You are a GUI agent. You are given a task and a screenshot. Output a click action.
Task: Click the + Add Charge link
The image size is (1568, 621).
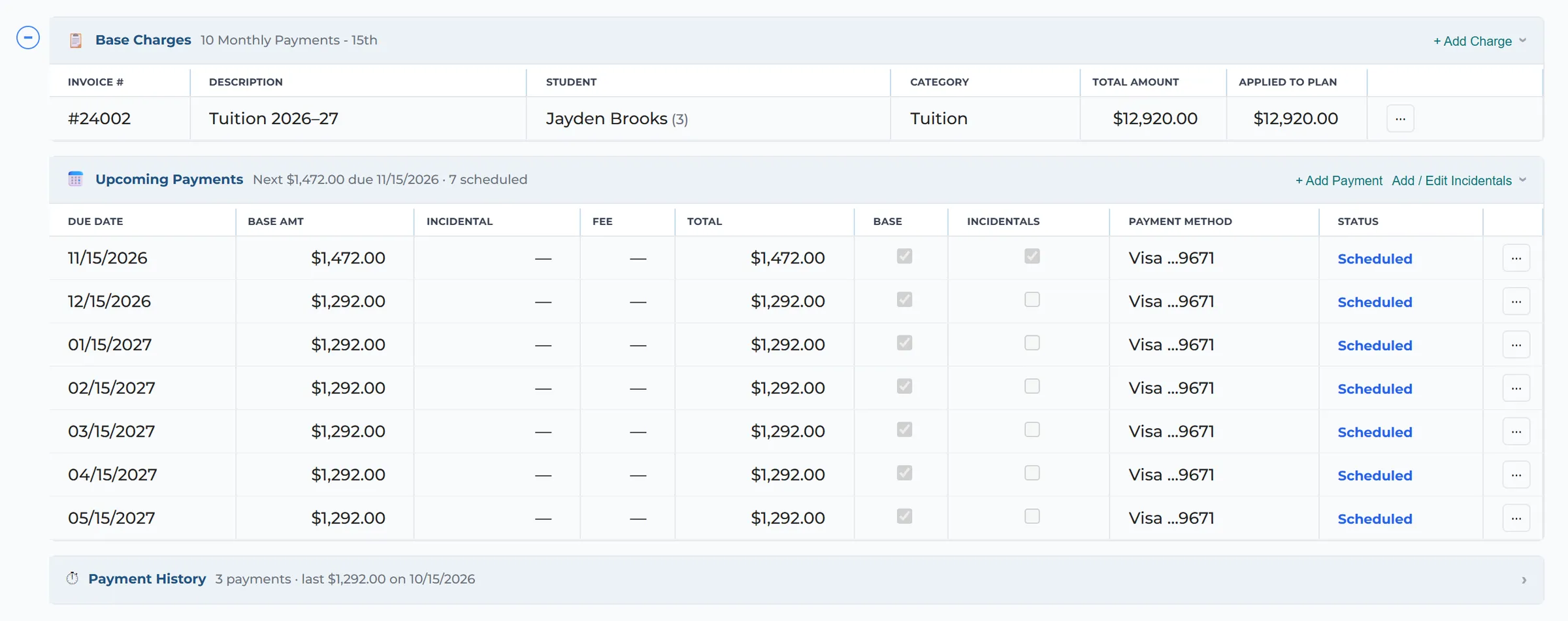pyautogui.click(x=1473, y=41)
